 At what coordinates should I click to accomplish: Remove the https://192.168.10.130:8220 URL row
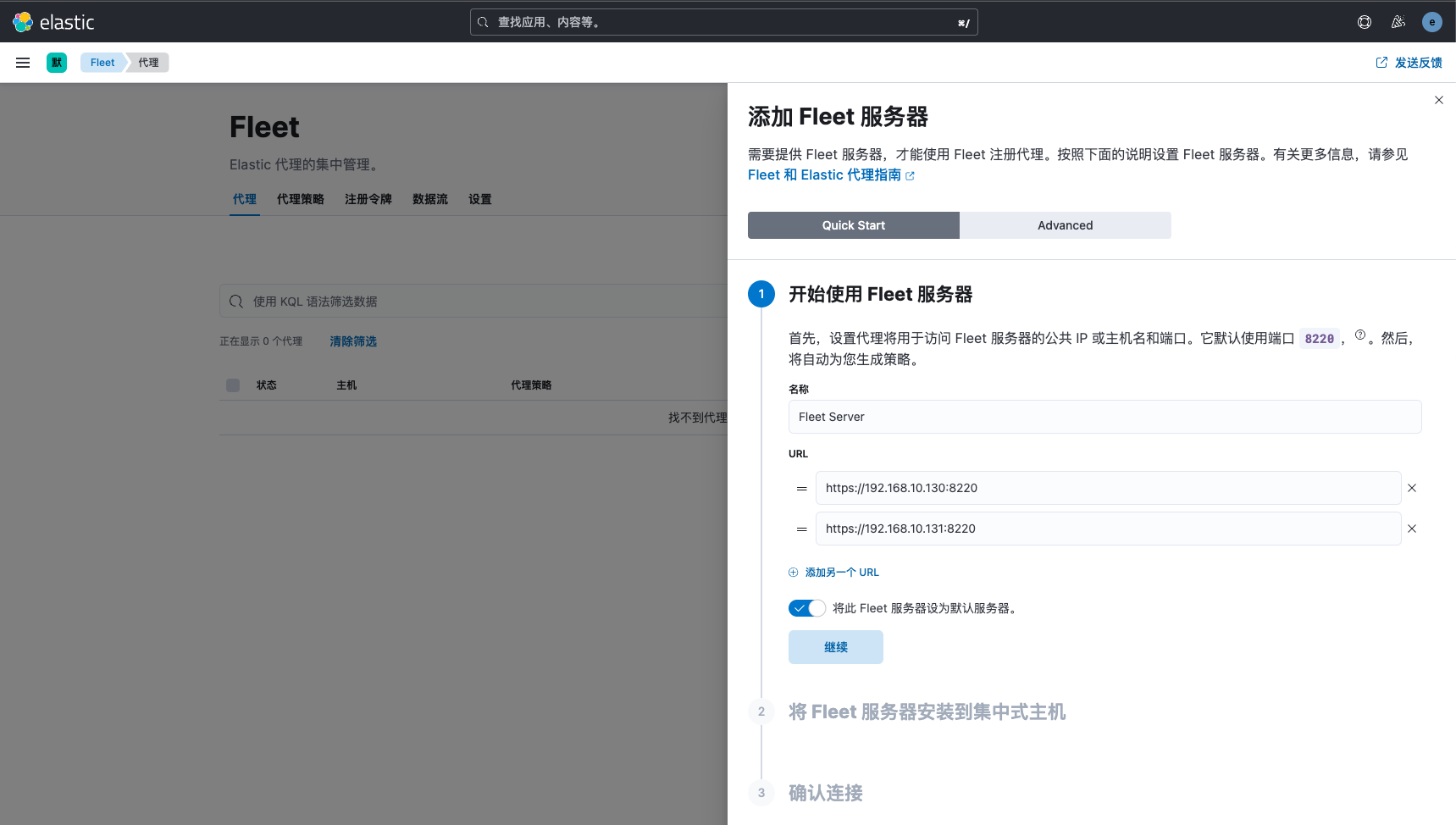[1412, 488]
